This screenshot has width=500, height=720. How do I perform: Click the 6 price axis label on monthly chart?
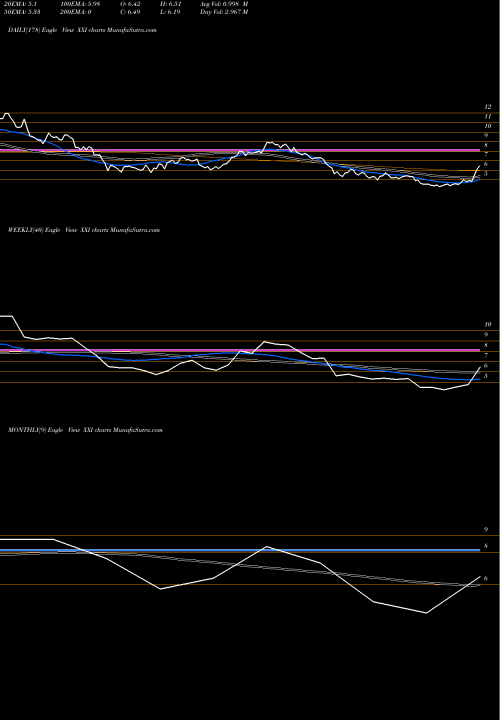click(x=486, y=579)
